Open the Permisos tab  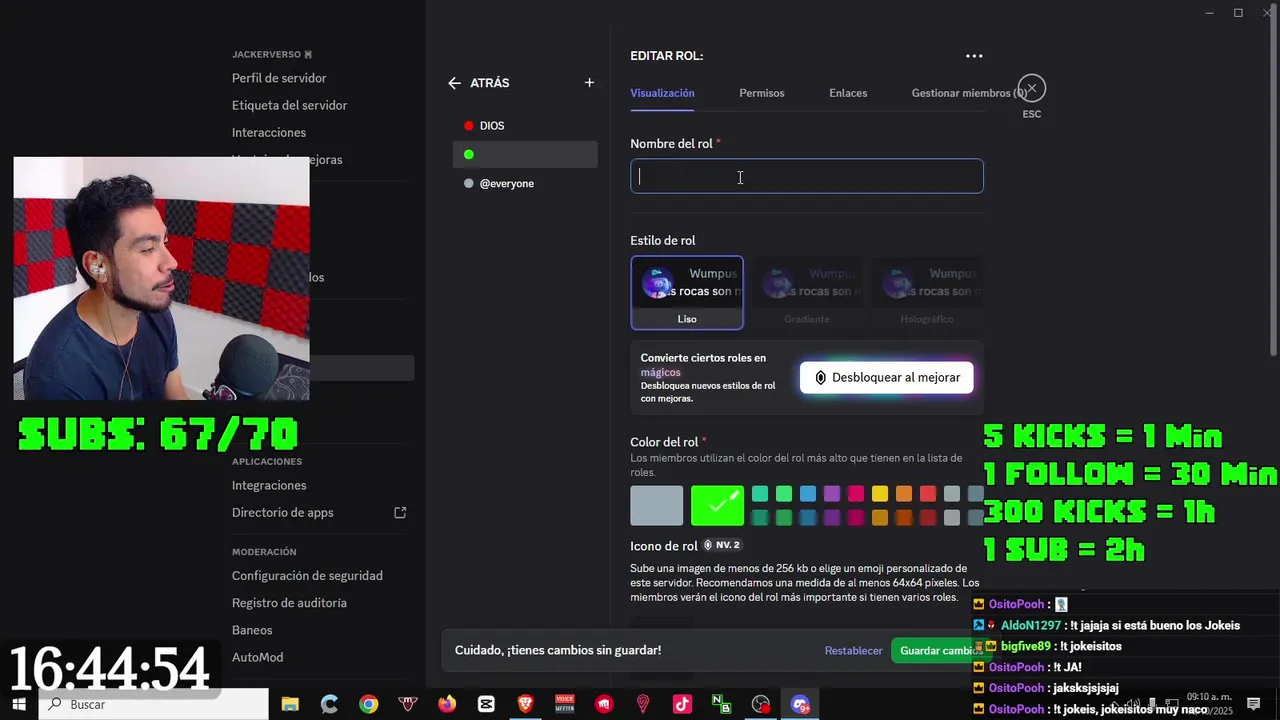[x=762, y=93]
